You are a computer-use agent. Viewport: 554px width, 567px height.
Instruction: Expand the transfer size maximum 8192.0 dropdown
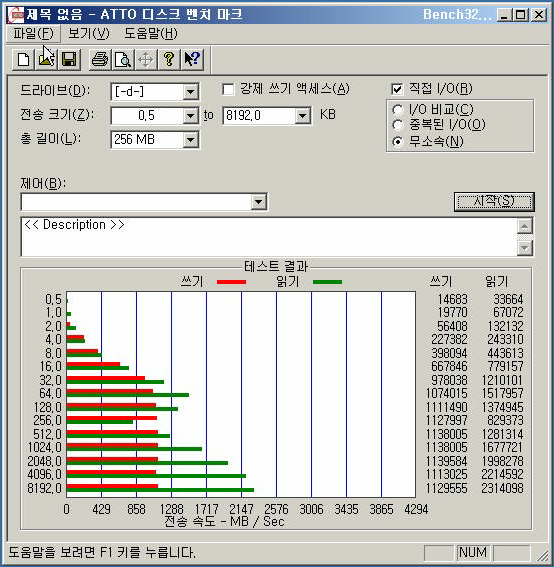pos(302,116)
